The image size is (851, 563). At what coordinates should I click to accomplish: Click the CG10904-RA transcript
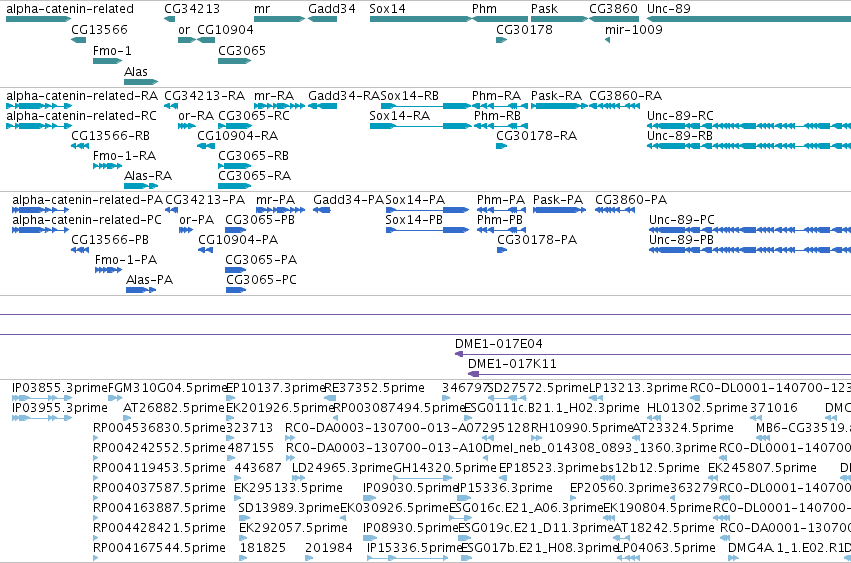(206, 146)
